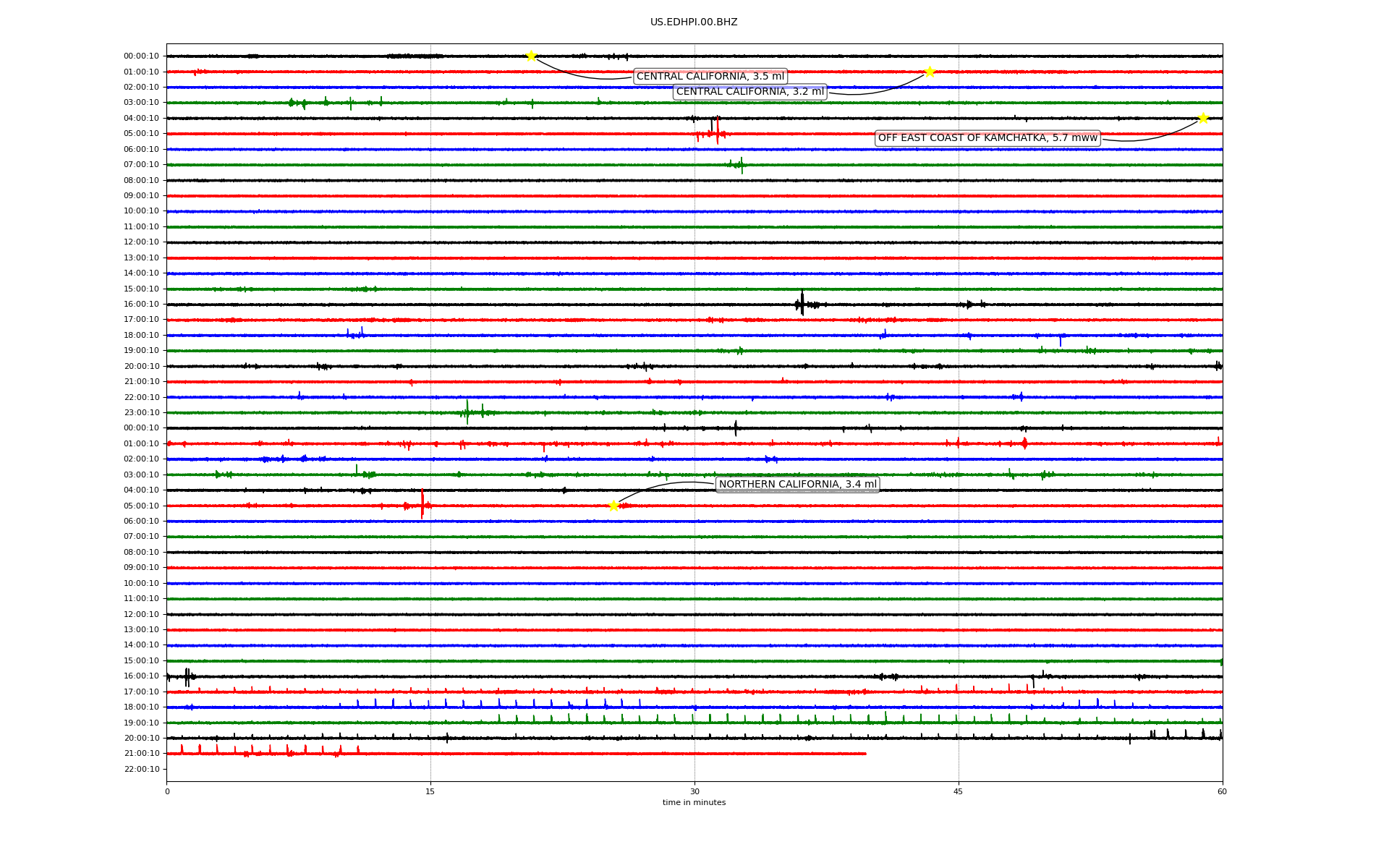Click the large black spike on the 16:00:10 trace
The image size is (1389, 868).
coord(802,302)
